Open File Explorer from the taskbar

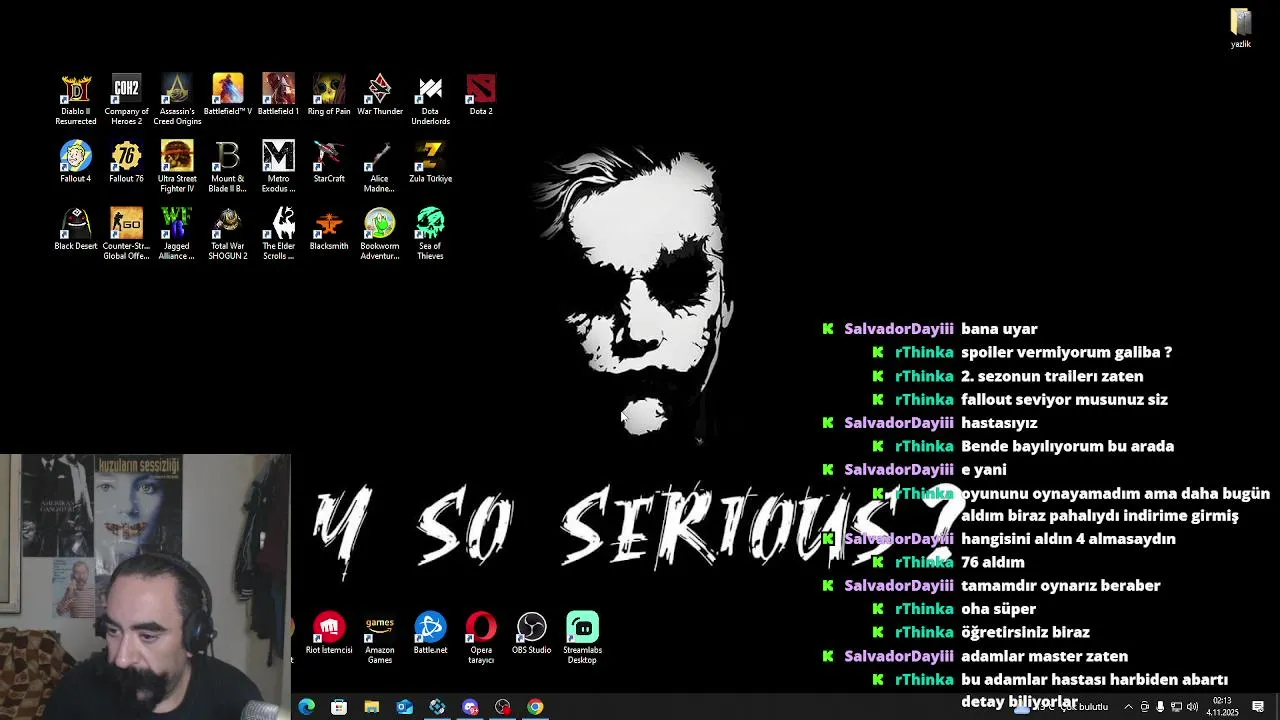tap(371, 707)
